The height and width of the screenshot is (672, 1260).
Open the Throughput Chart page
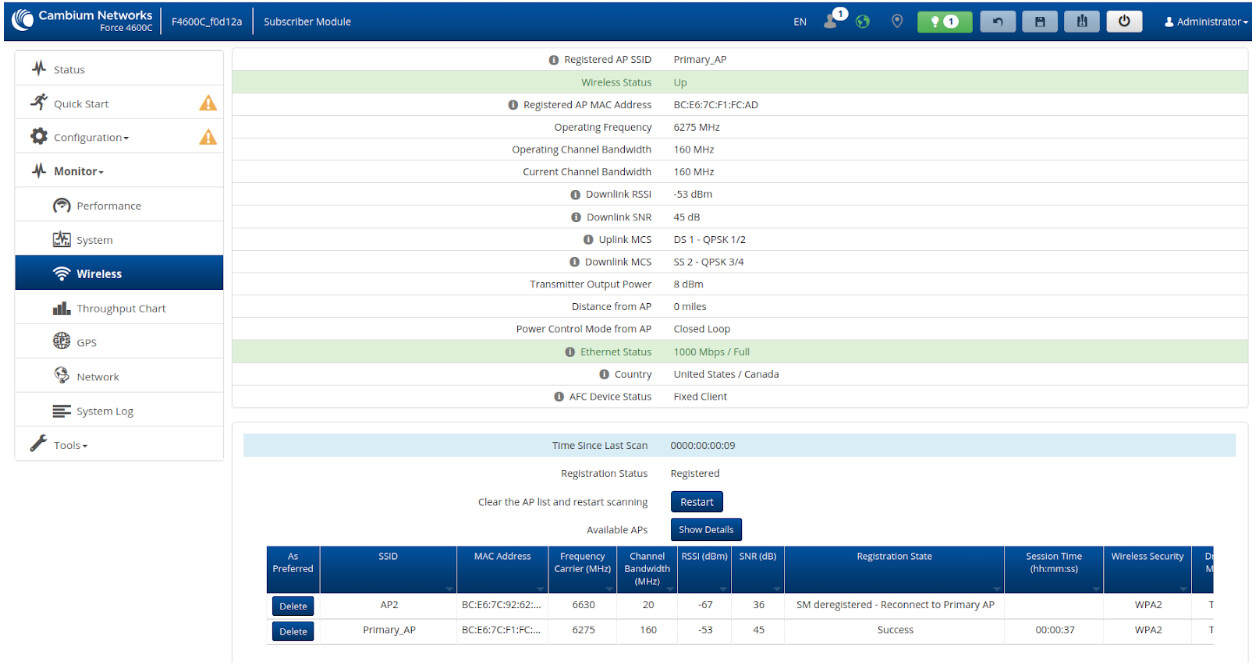pyautogui.click(x=121, y=309)
